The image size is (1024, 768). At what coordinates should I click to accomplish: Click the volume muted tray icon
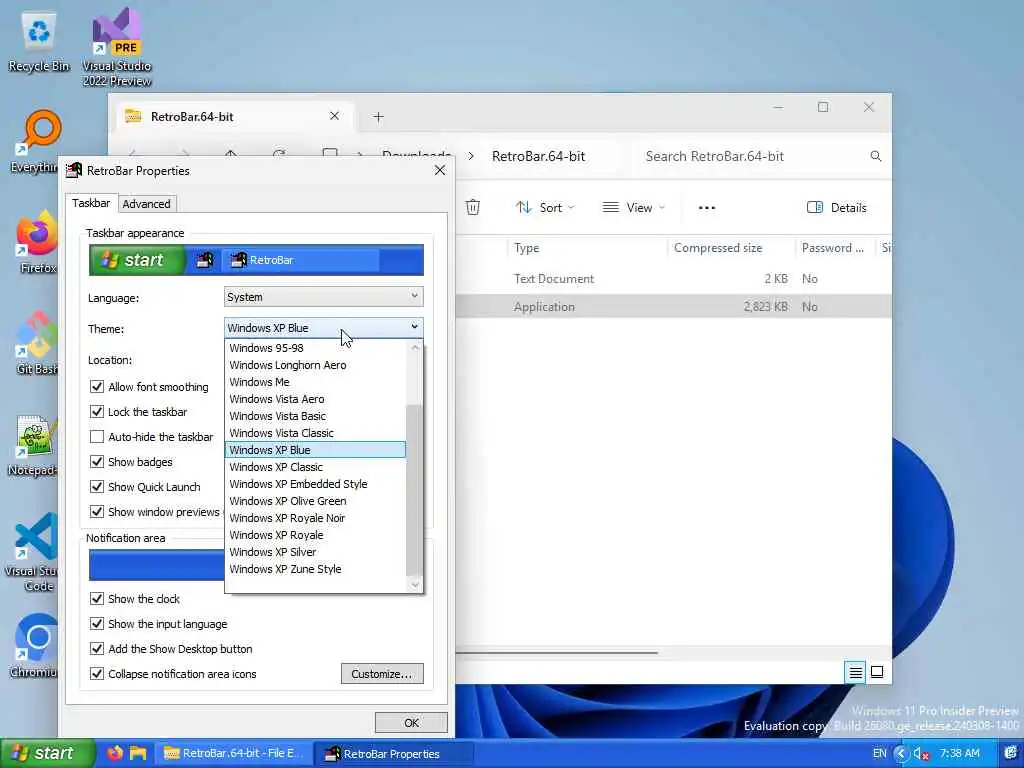(921, 754)
